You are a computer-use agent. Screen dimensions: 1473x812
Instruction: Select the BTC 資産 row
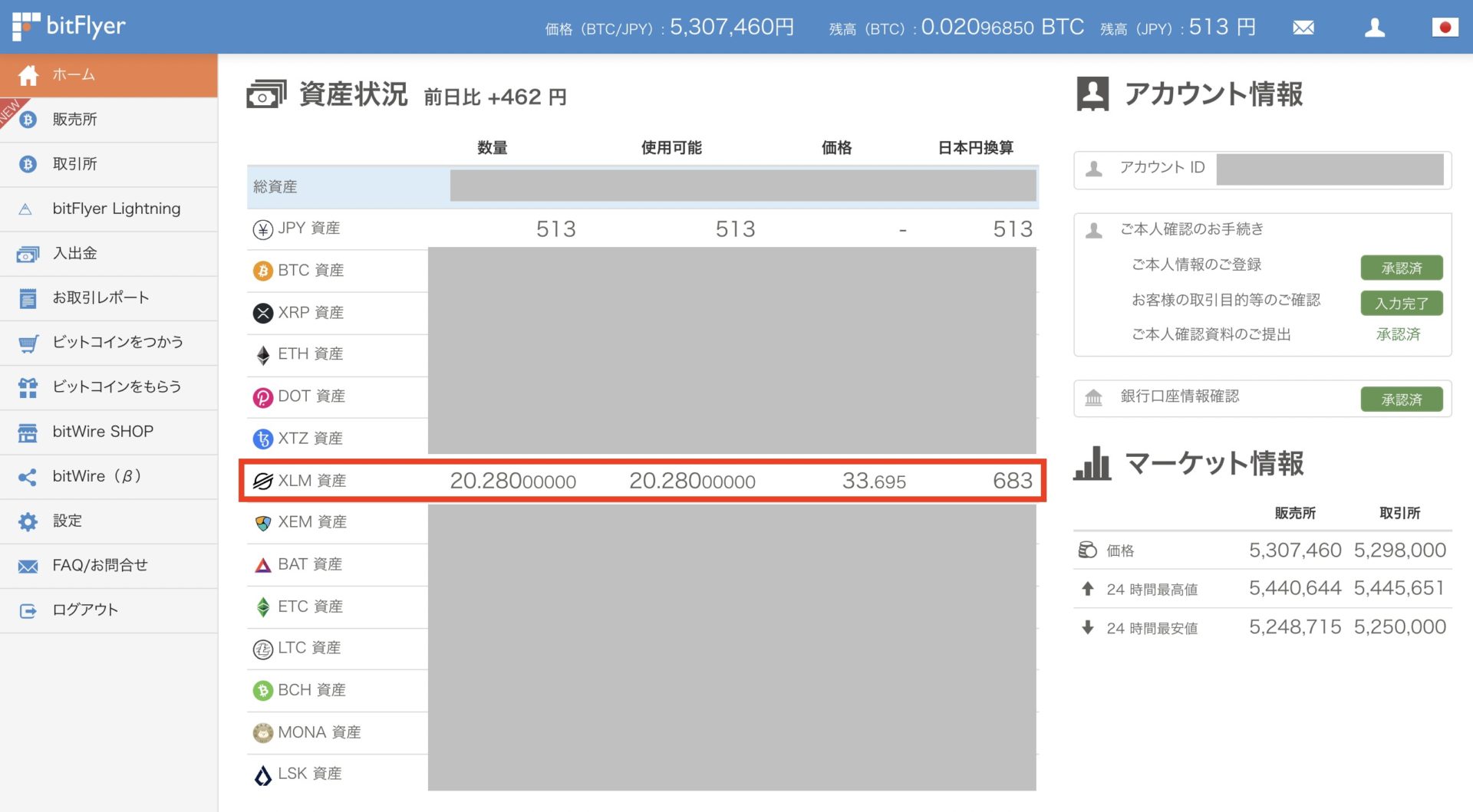pos(311,271)
